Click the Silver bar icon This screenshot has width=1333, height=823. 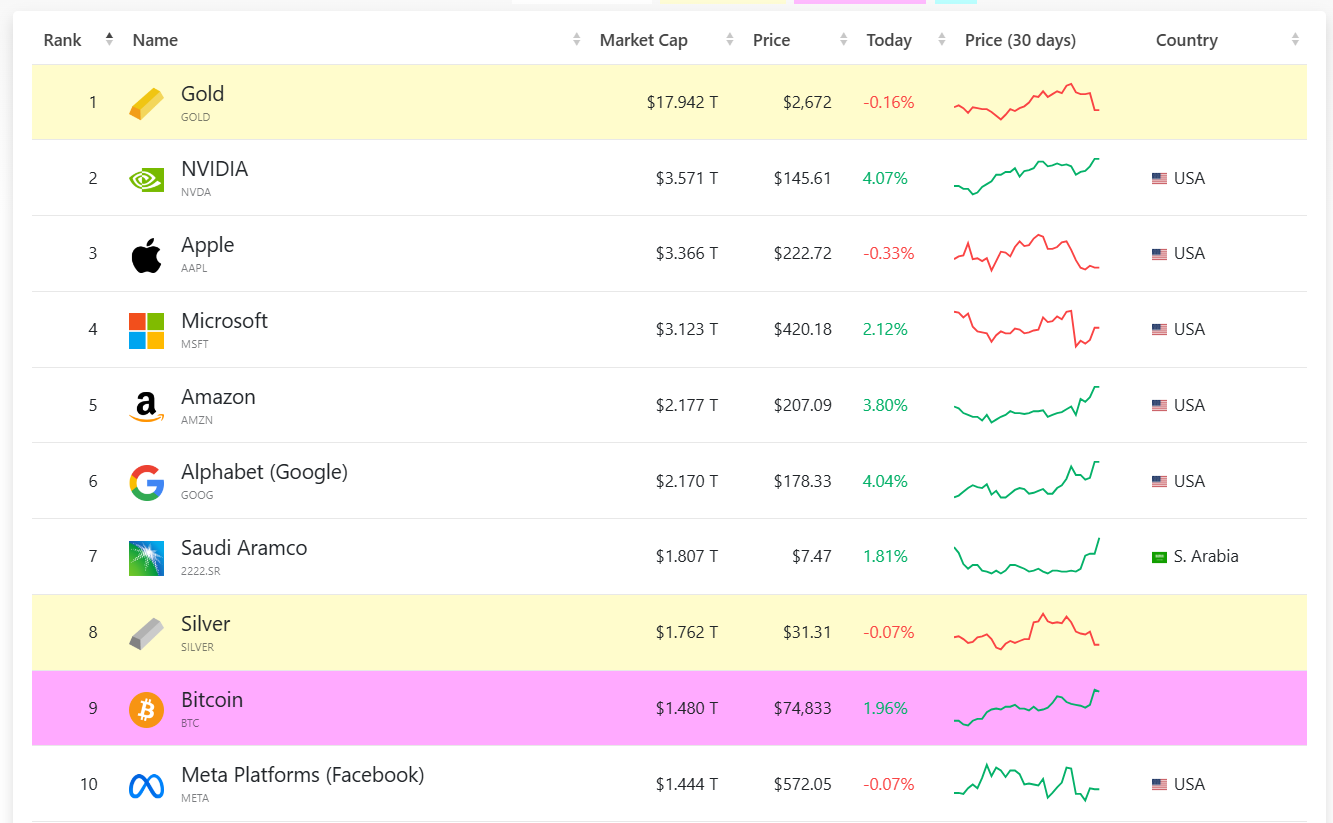click(146, 632)
